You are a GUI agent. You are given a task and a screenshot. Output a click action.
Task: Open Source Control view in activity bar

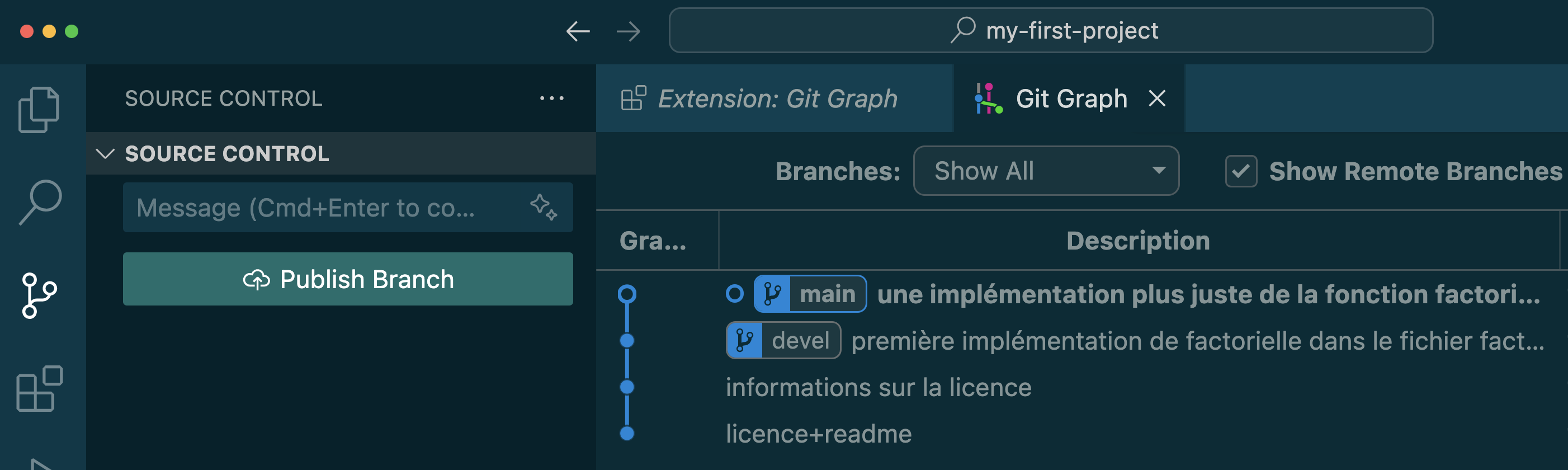tap(39, 296)
